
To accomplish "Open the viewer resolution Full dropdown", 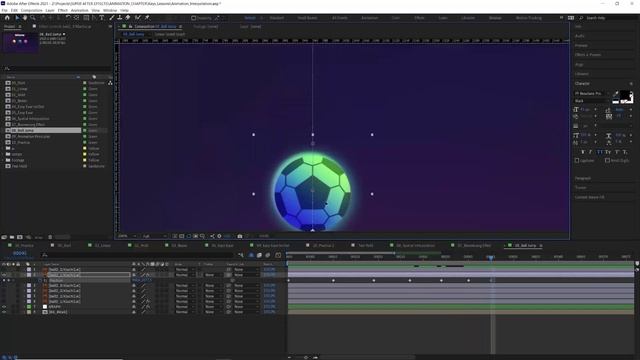I will pos(154,236).
